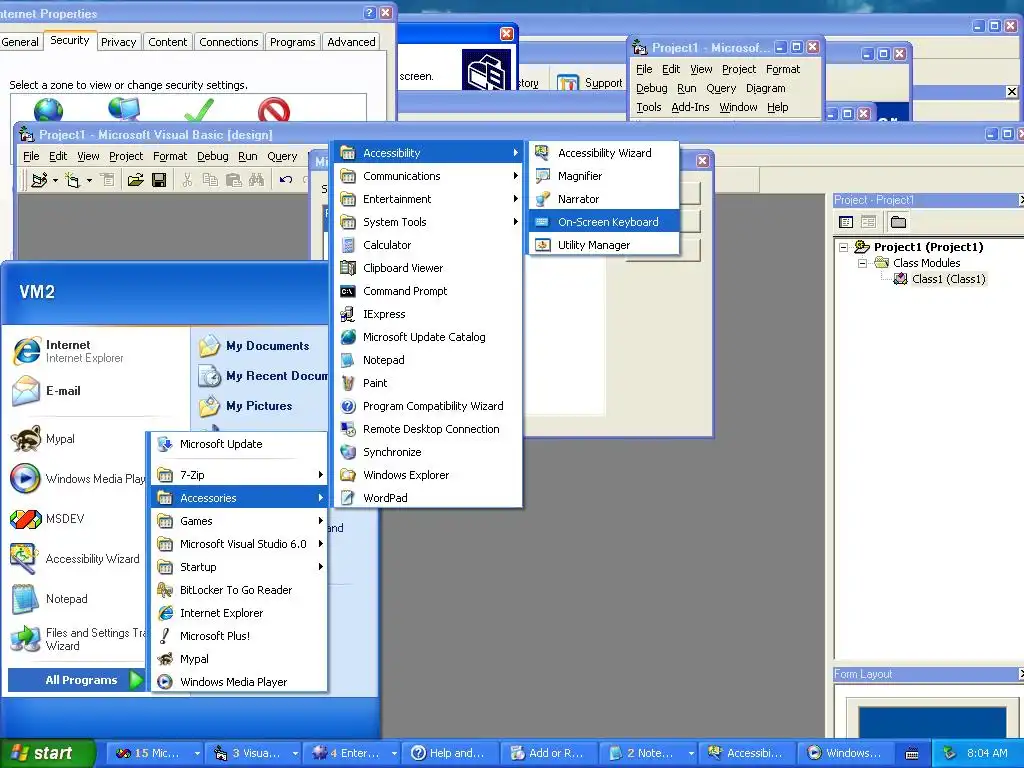
Task: Switch to the Advanced tab
Action: 351,42
